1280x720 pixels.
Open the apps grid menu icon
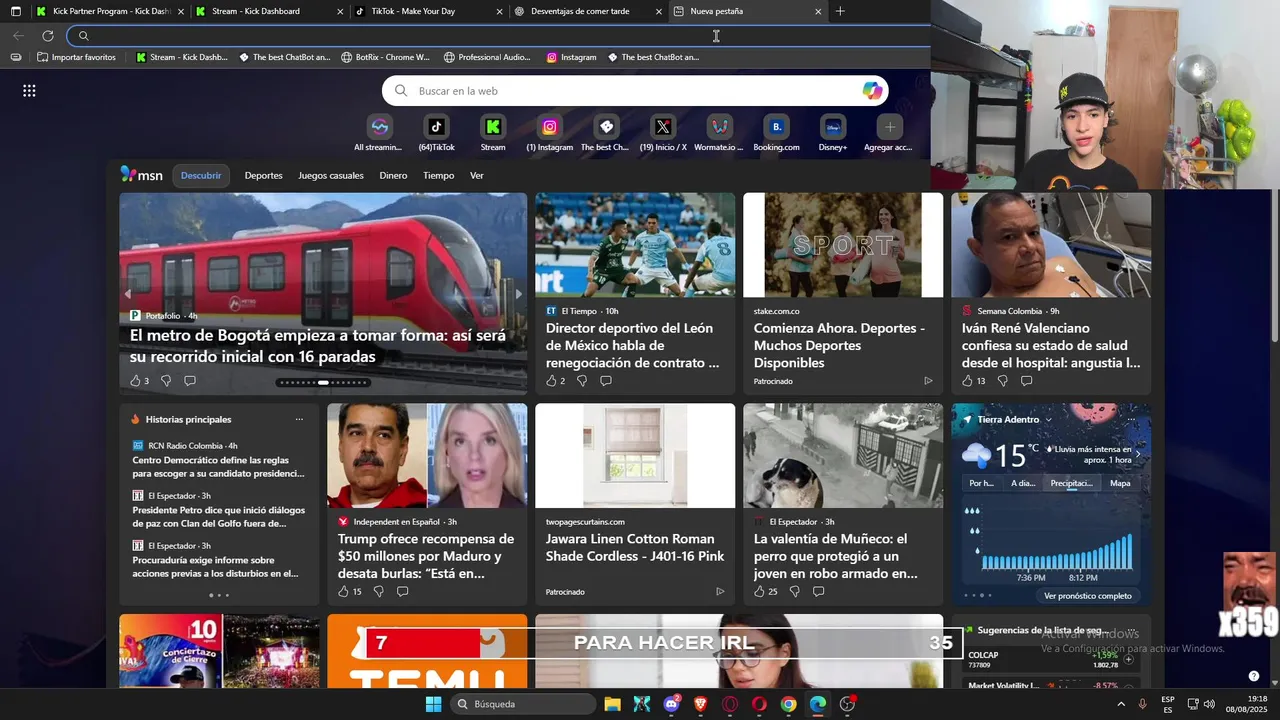click(x=29, y=91)
